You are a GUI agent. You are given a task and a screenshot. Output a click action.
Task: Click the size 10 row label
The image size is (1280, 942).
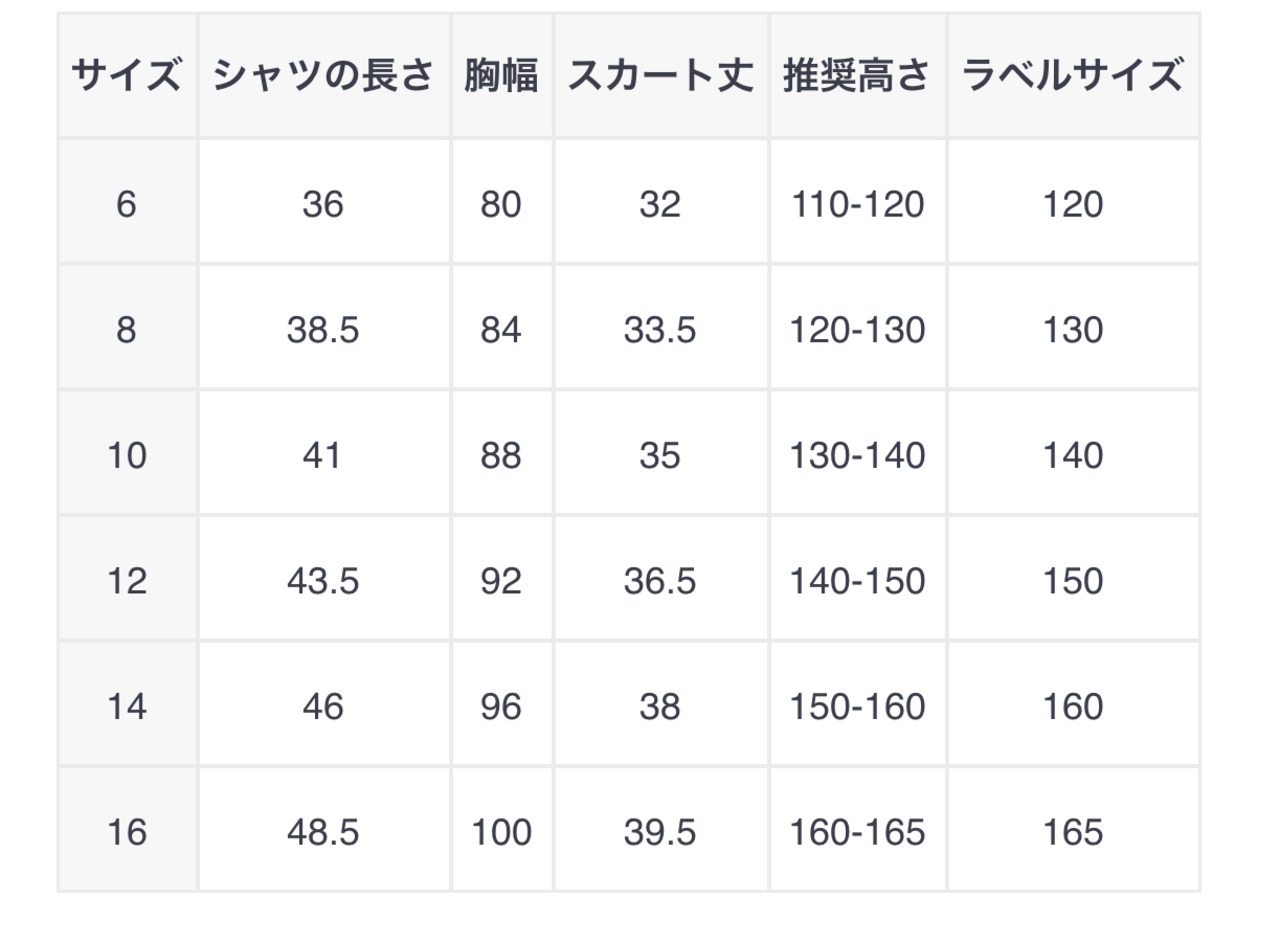[x=127, y=455]
